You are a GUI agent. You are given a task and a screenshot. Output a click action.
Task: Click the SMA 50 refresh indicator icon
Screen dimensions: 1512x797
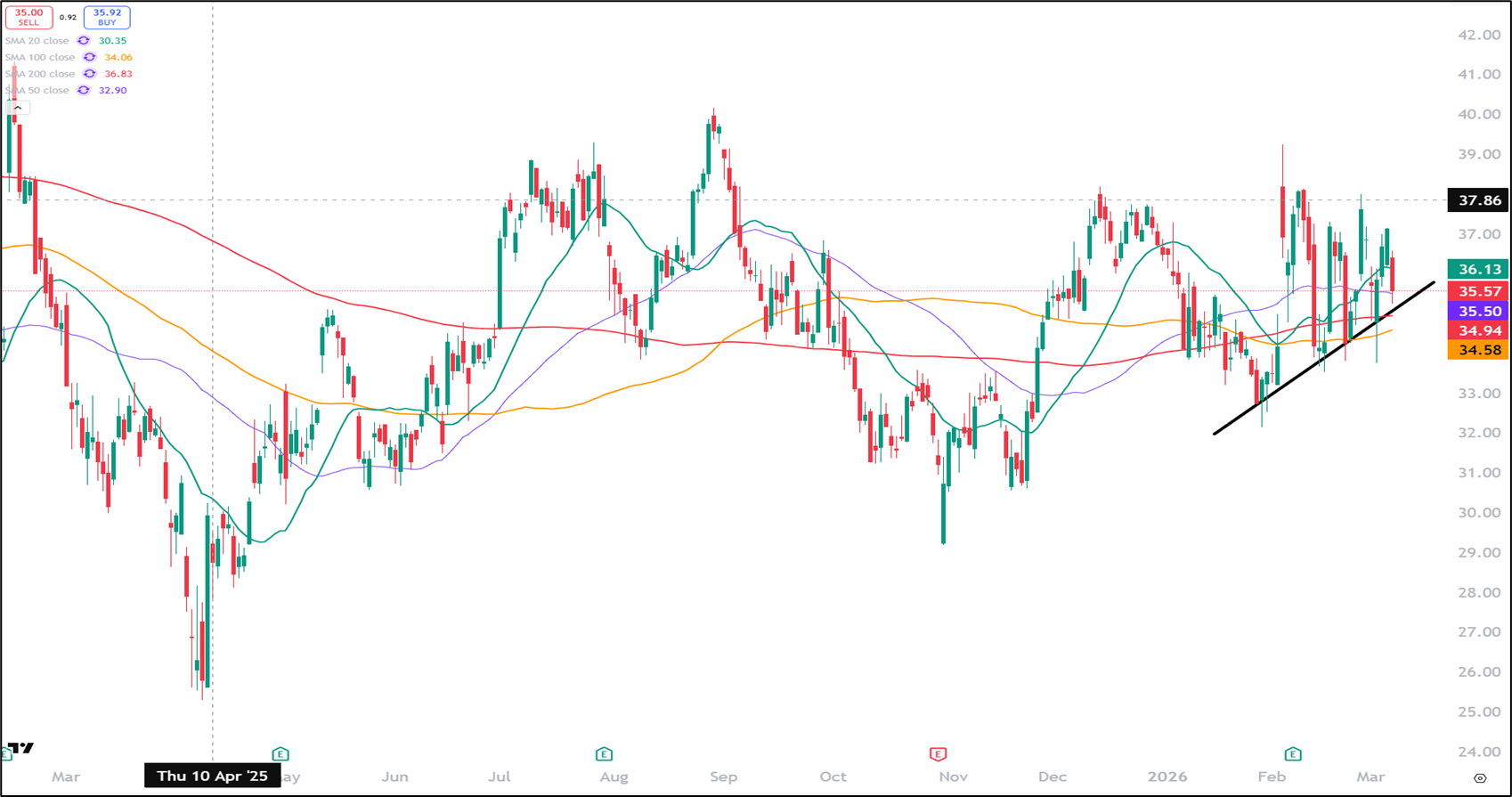point(84,90)
